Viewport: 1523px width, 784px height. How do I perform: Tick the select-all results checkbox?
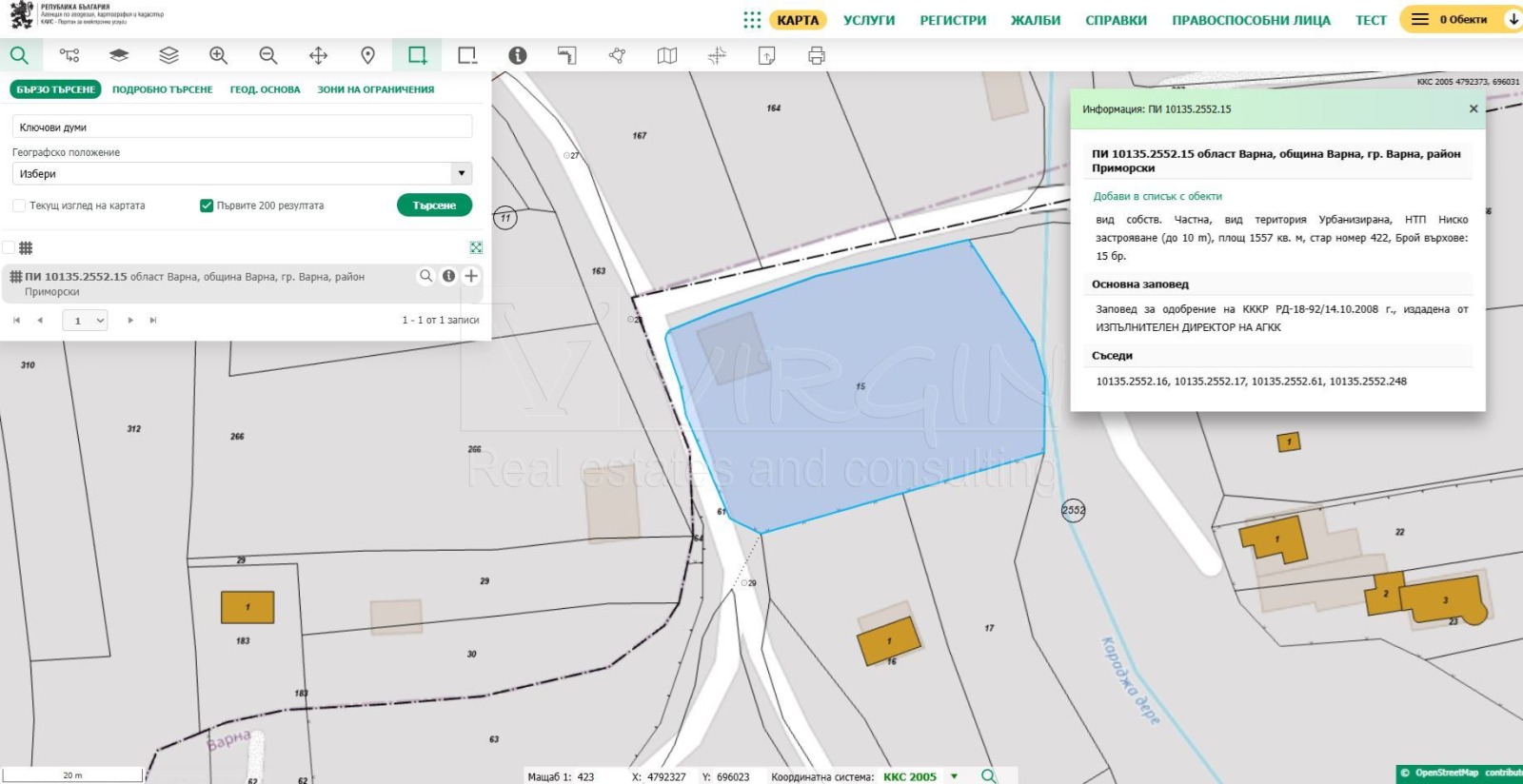click(9, 247)
